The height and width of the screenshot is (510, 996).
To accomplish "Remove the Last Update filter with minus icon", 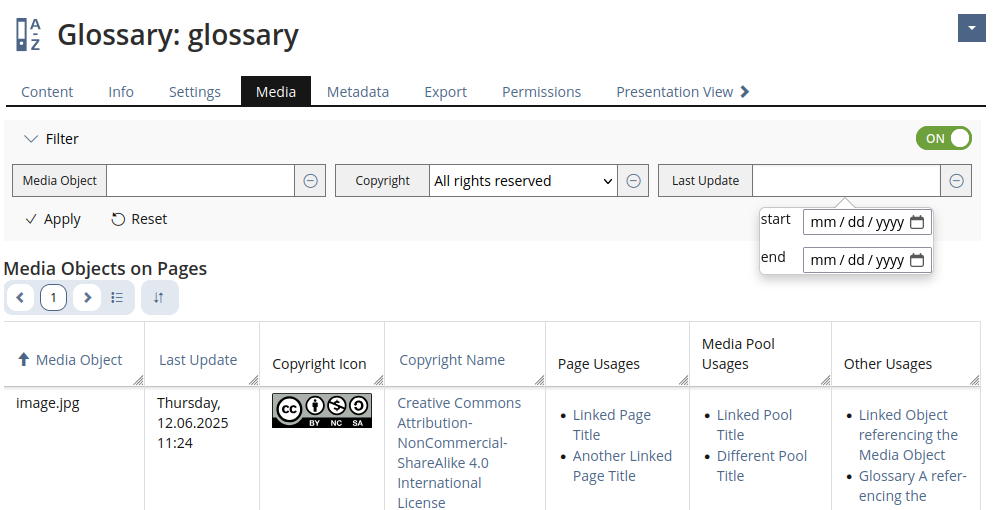I will (956, 180).
